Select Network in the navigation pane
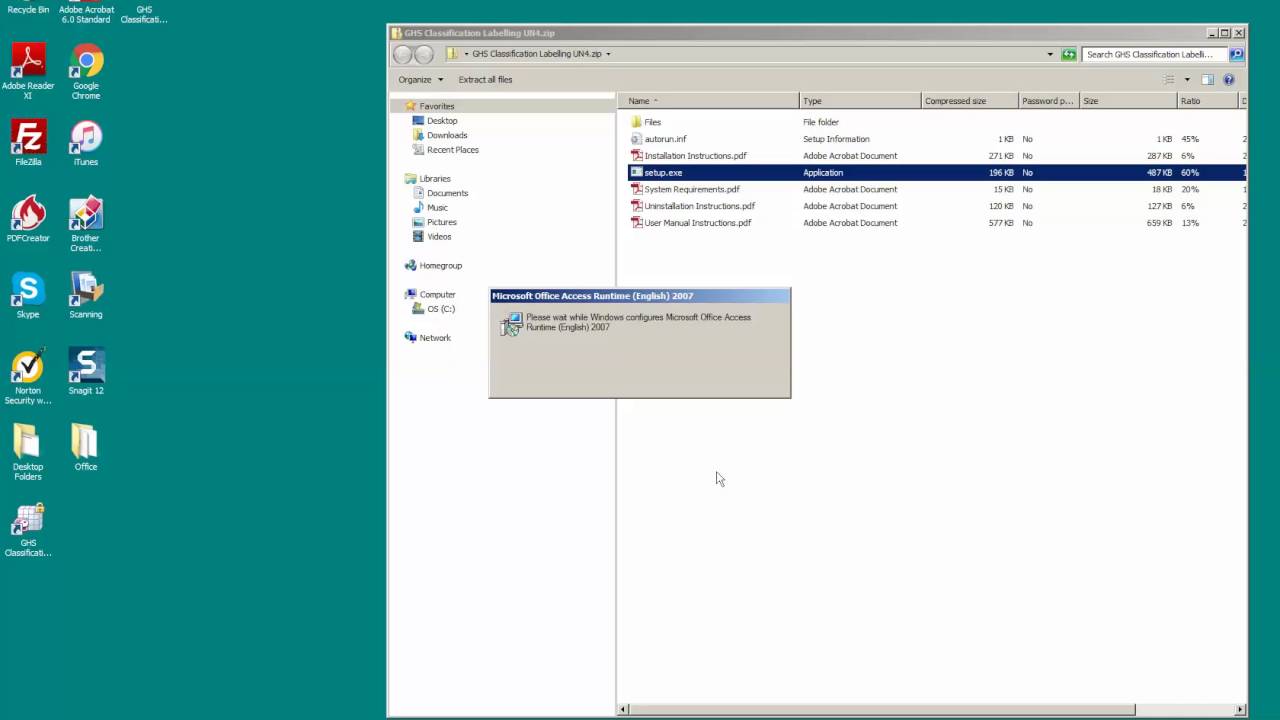 [x=428, y=338]
